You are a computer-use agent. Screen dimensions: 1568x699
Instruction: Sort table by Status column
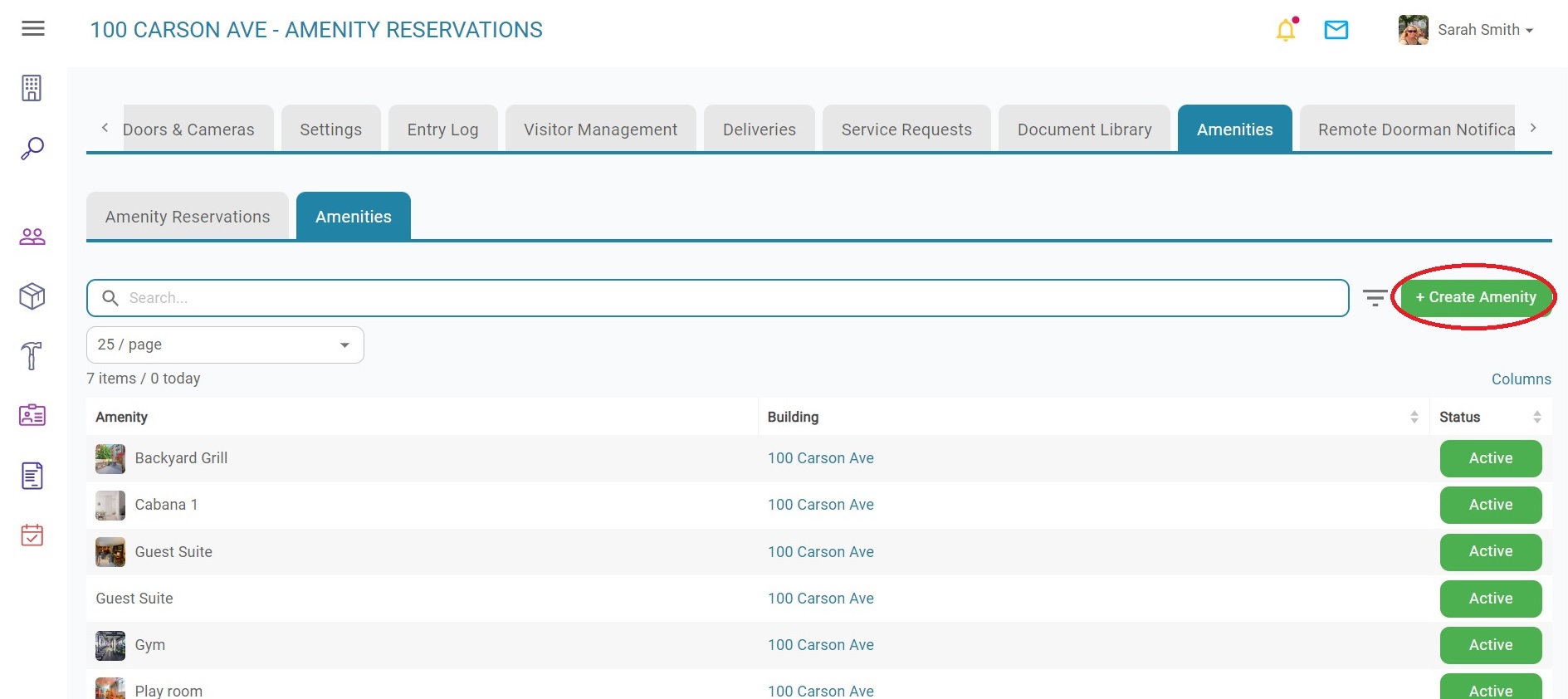point(1537,417)
